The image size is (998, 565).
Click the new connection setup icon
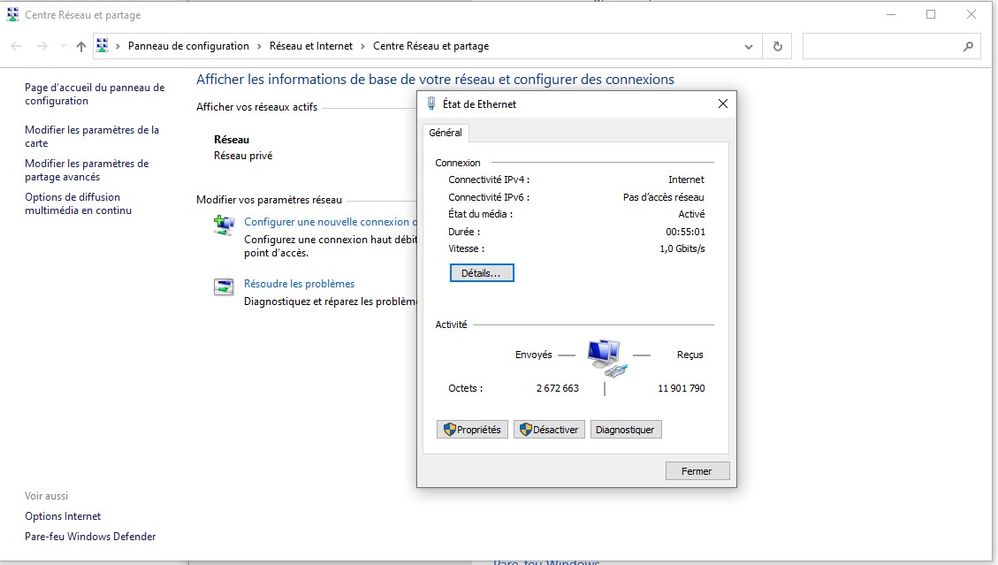224,227
